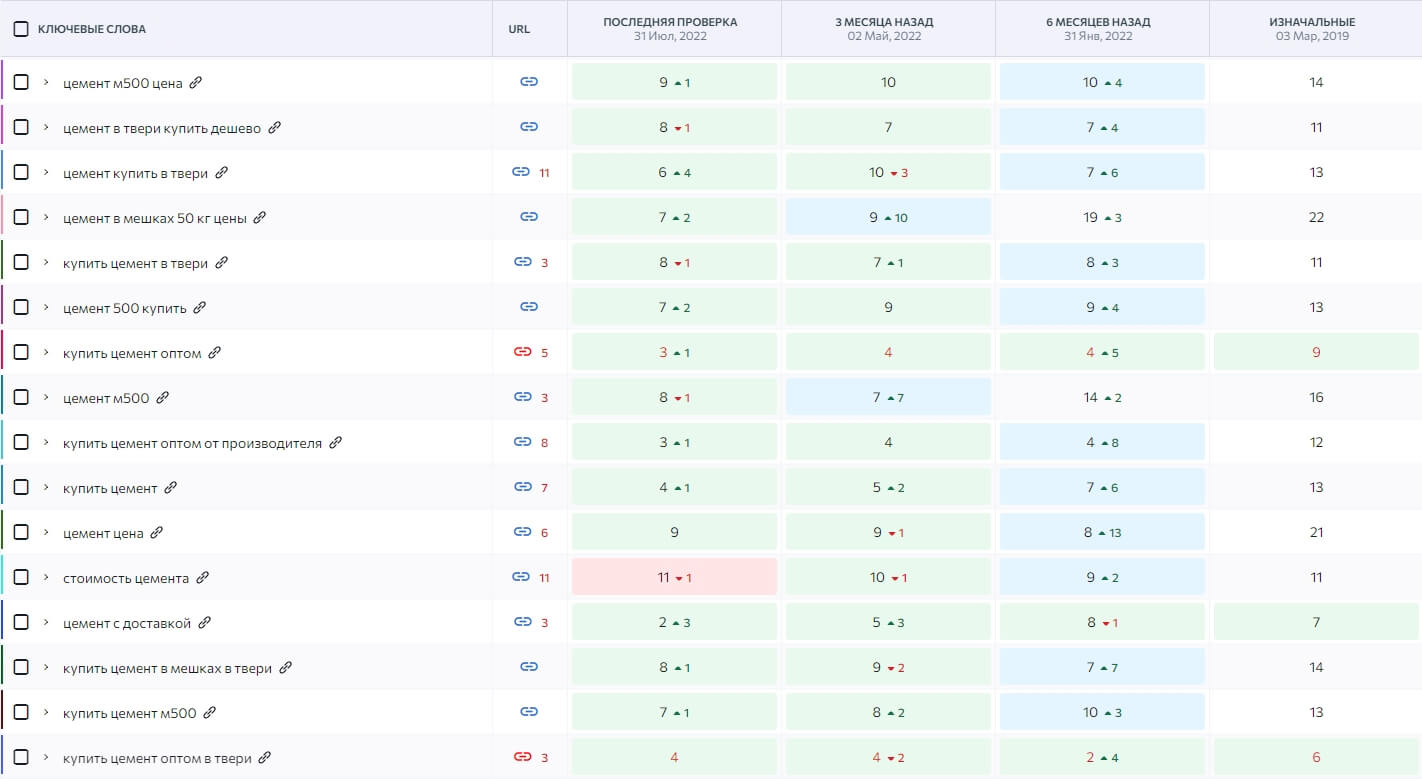Click the chain icon next to стоимость цемента keyword
The width and height of the screenshot is (1422, 779).
pos(522,577)
